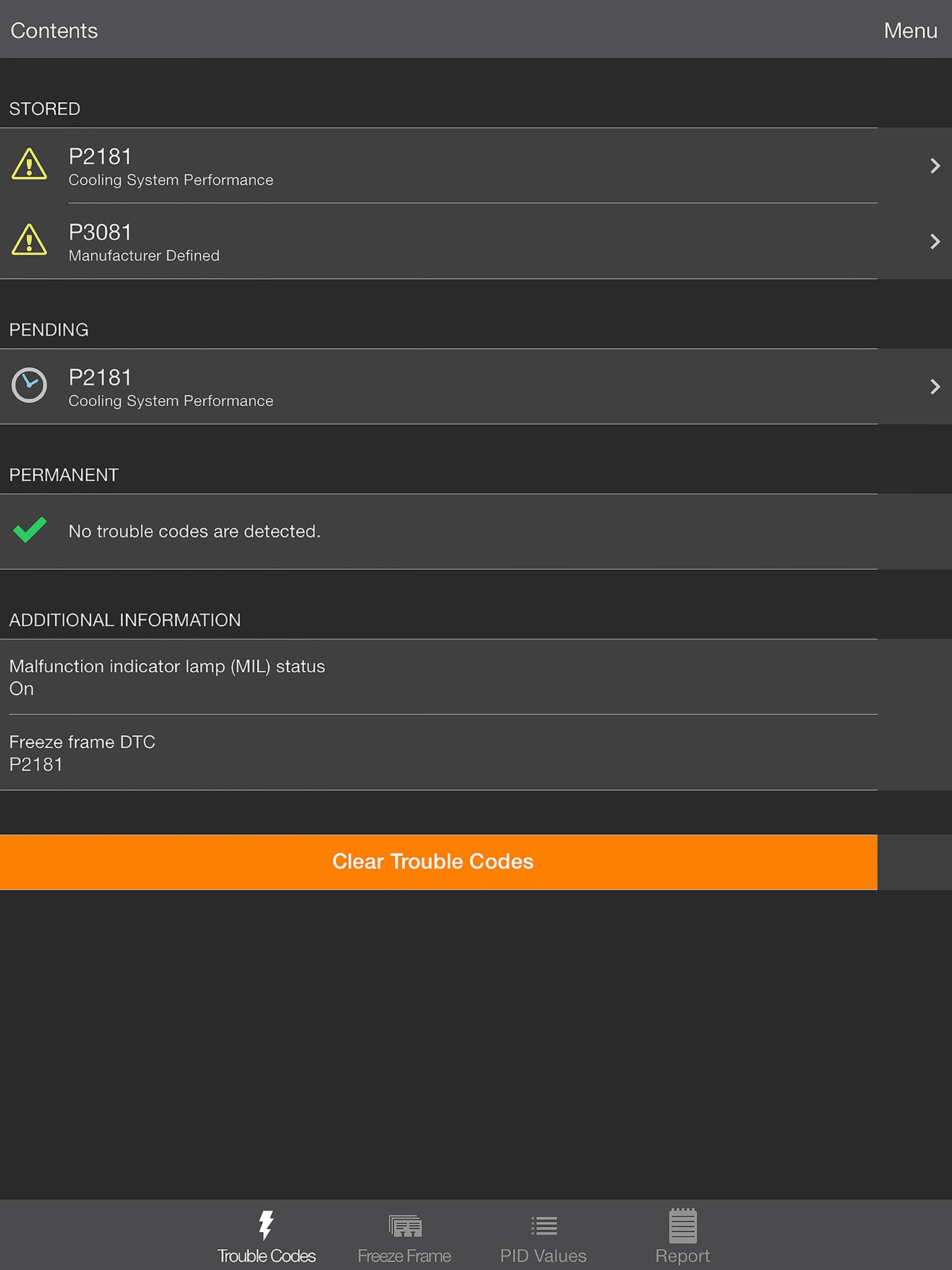Screen dimensions: 952x1270
Task: Click pending 'Cooling System Performance' description
Action: pyautogui.click(x=171, y=401)
